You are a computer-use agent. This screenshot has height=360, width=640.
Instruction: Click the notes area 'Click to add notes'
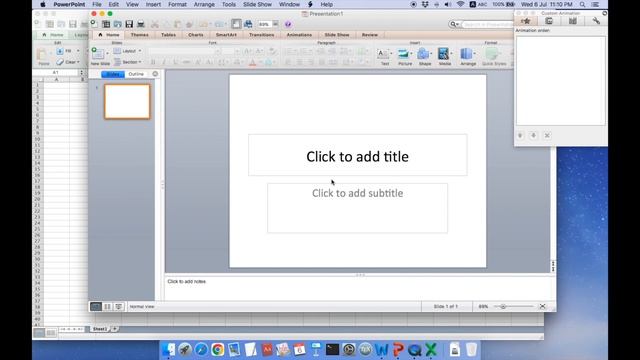[x=187, y=282]
